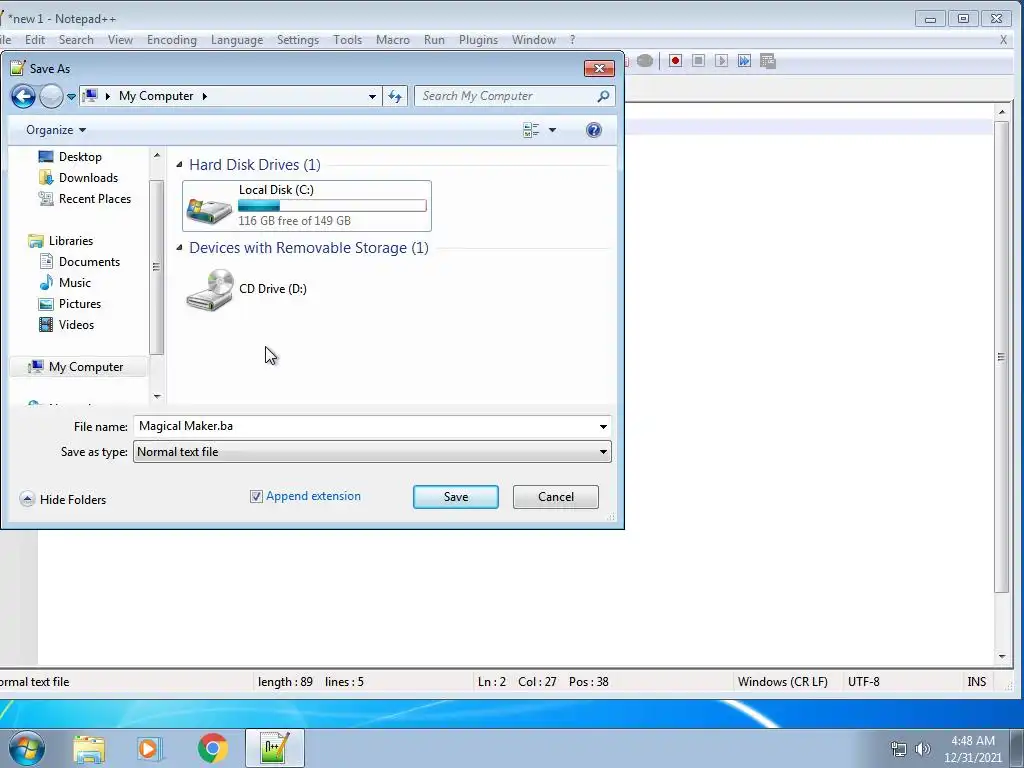Click the File name input field
Image resolution: width=1024 pixels, height=768 pixels.
click(x=364, y=426)
